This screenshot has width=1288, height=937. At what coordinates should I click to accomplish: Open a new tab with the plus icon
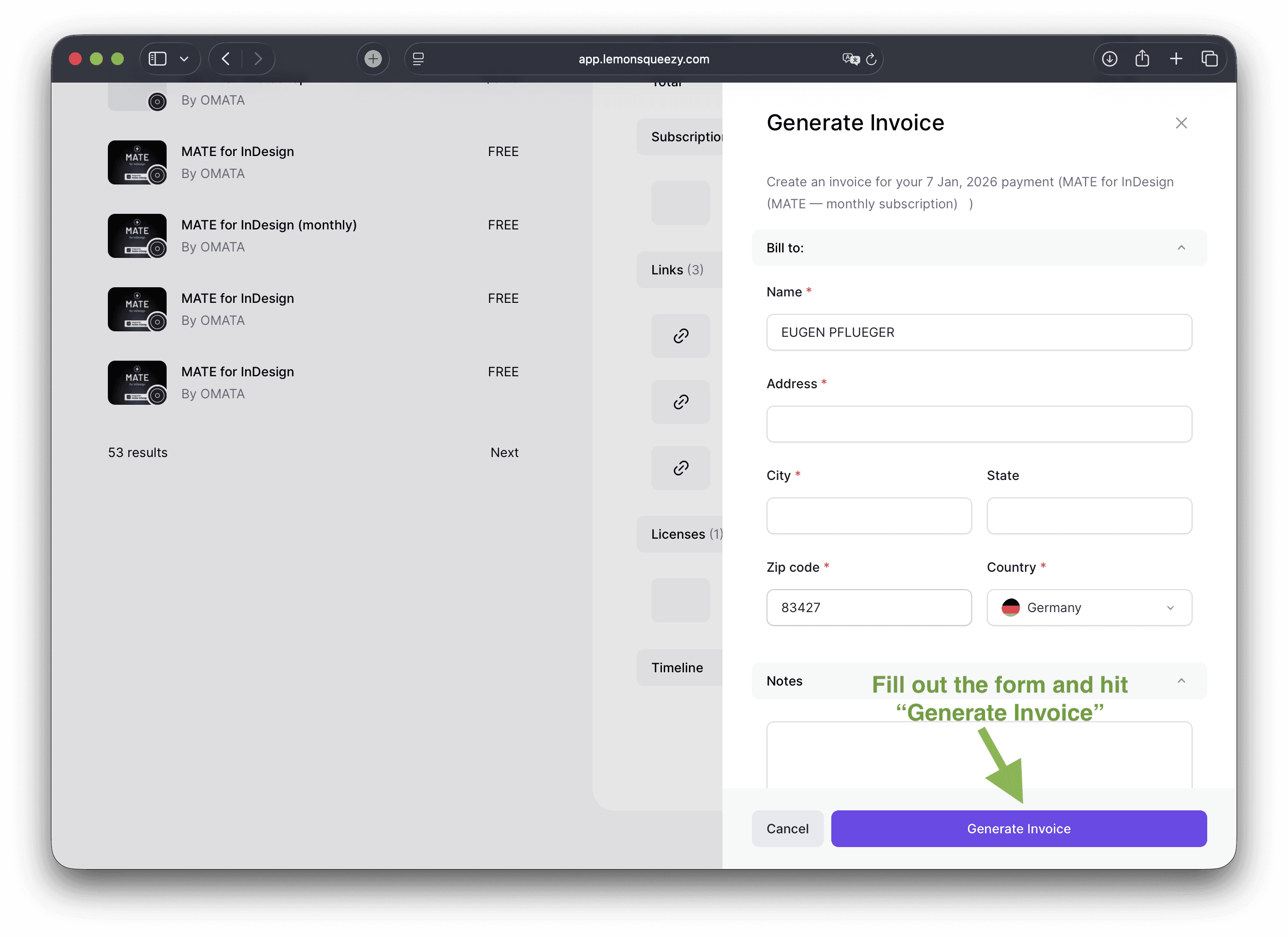(1176, 58)
